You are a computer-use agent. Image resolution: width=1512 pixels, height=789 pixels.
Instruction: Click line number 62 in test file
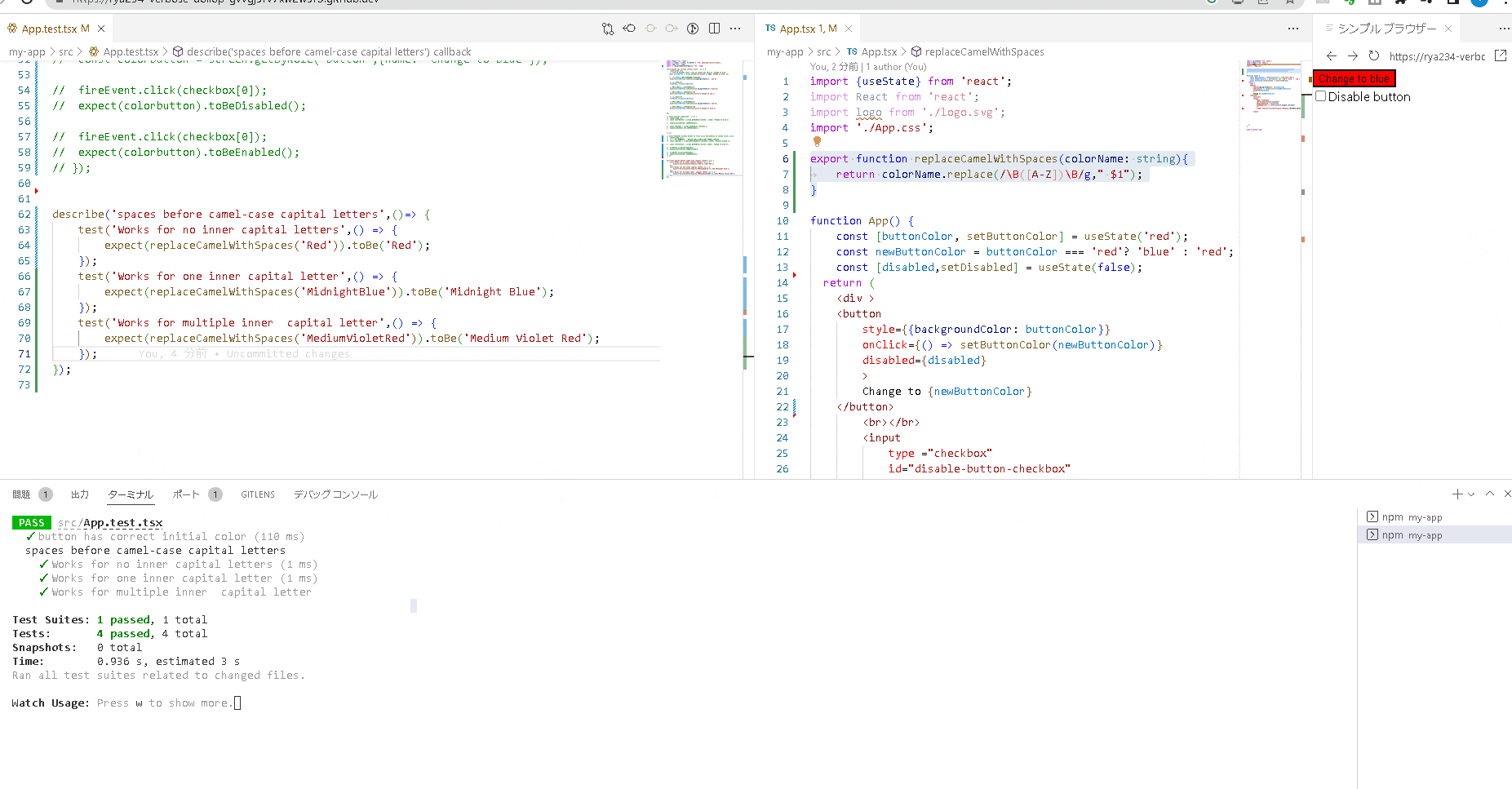24,215
